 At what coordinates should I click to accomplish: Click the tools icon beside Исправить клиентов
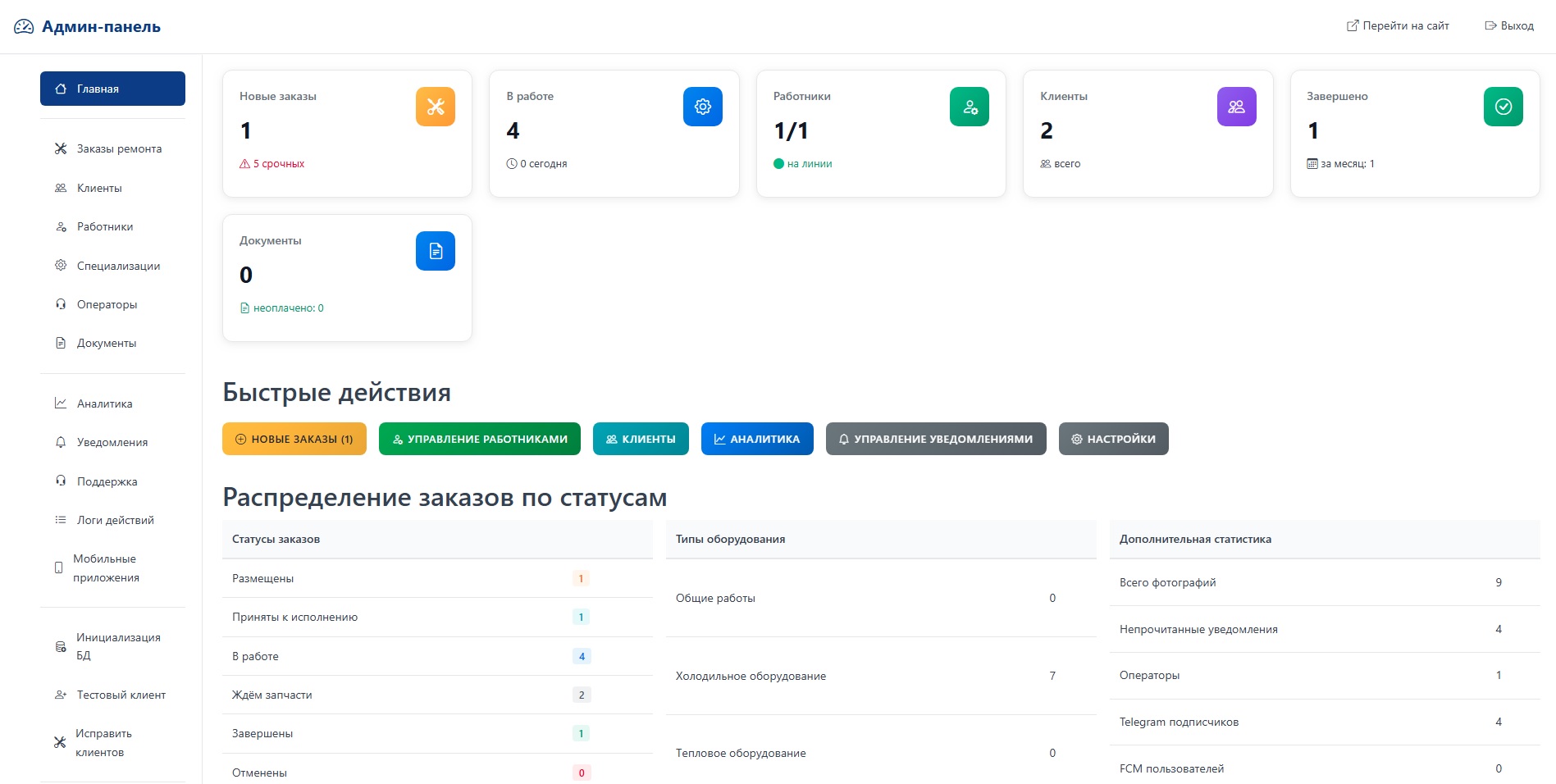coord(60,742)
